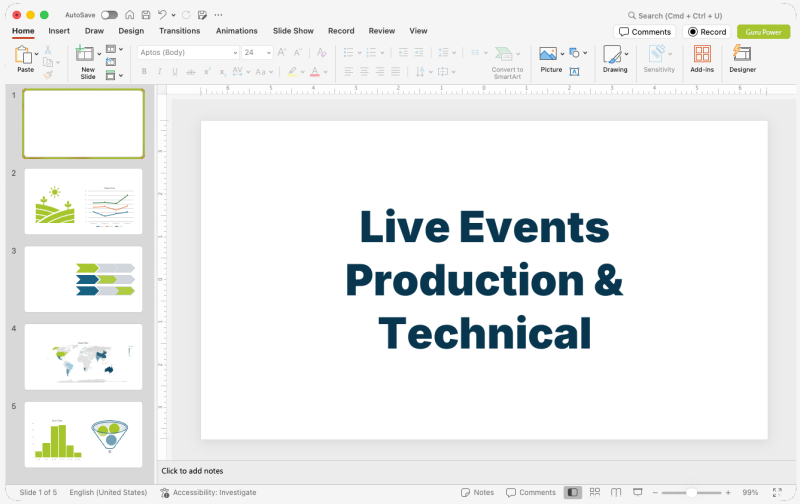Click the Sensitivity icon
Image resolution: width=800 pixels, height=504 pixels.
657,54
